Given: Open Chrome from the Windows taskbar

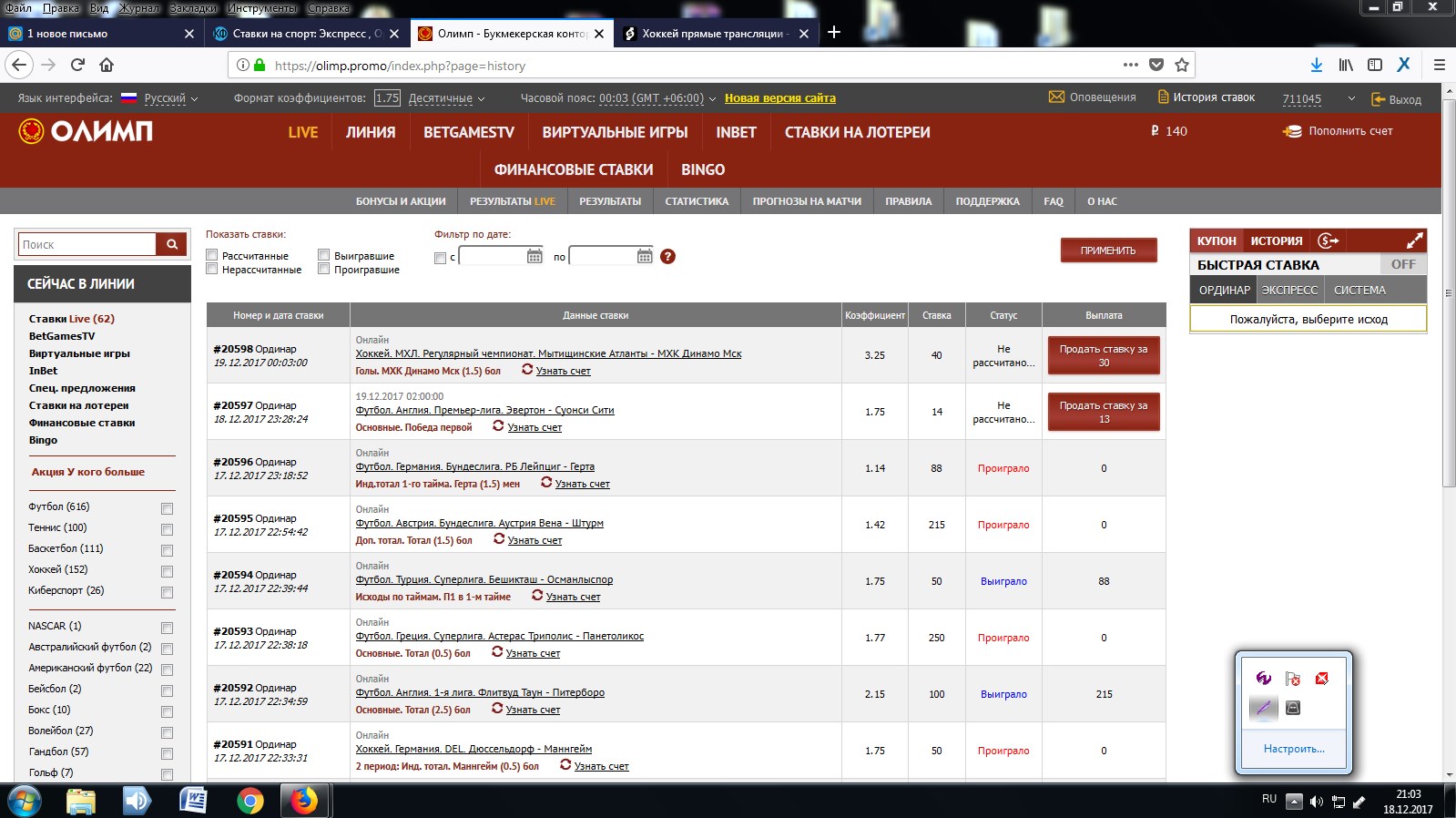Looking at the screenshot, I should tap(249, 801).
